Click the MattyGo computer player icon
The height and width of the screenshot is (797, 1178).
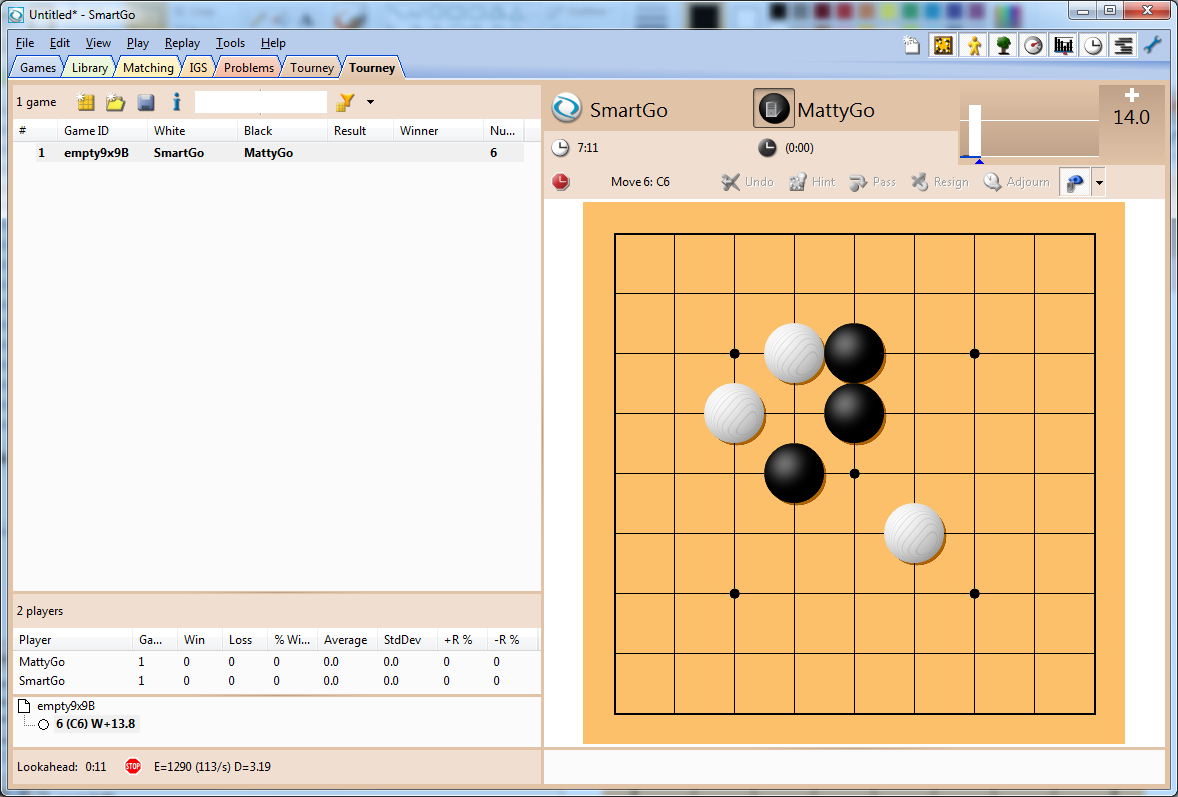coord(773,108)
